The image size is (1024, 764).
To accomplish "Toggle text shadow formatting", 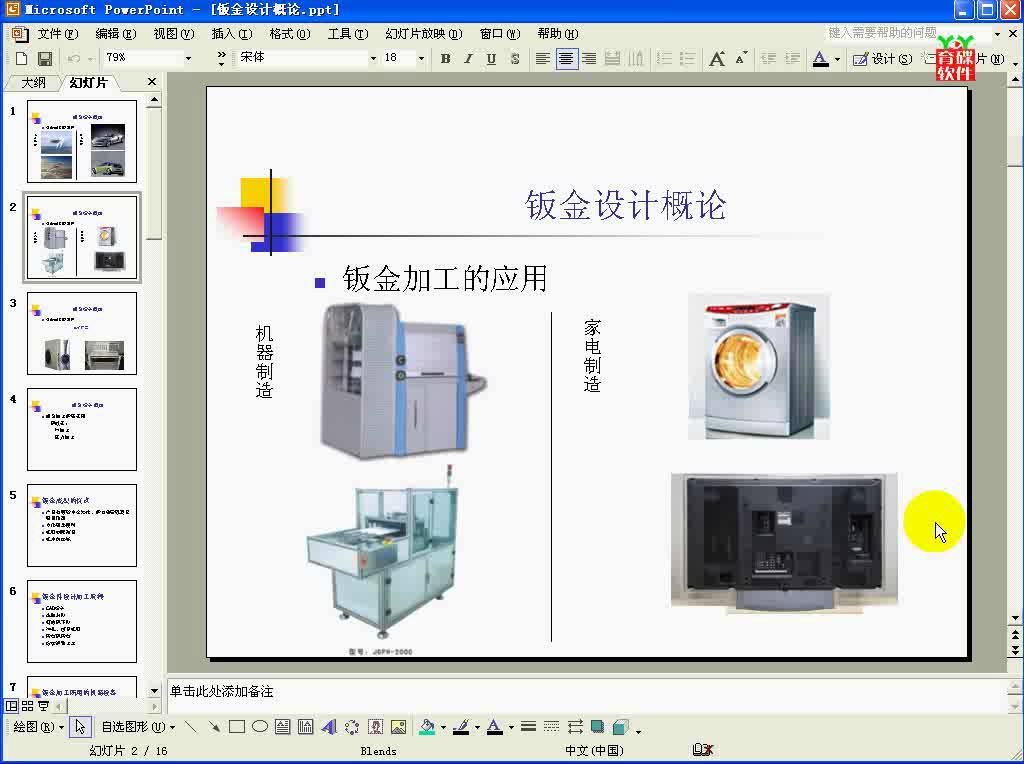I will pyautogui.click(x=515, y=59).
